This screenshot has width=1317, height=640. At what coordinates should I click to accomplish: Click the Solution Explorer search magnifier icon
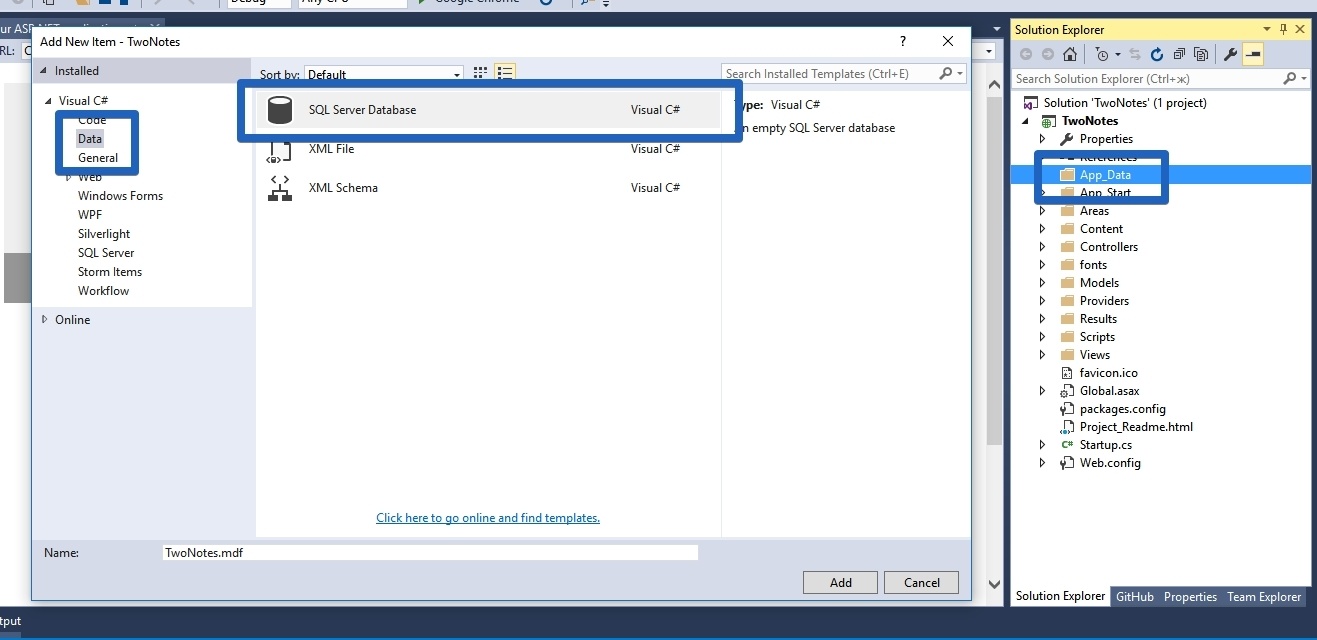coord(1289,78)
